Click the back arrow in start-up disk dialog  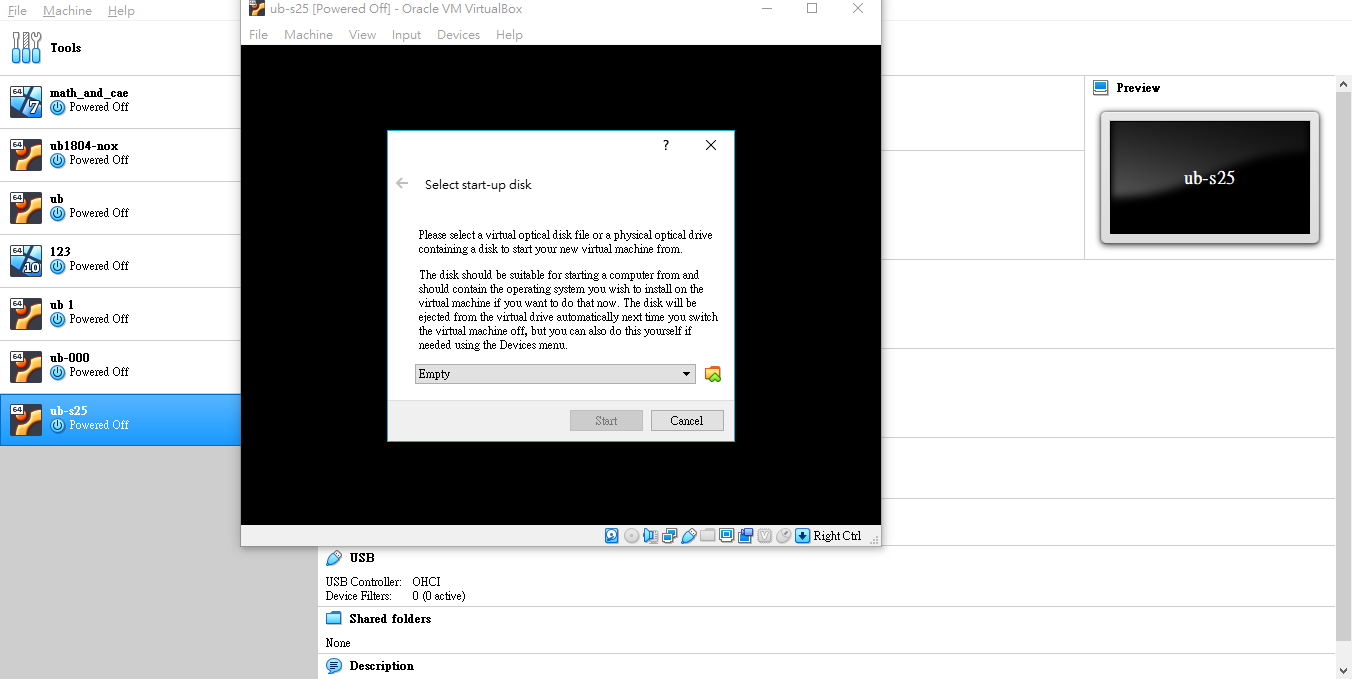(402, 184)
